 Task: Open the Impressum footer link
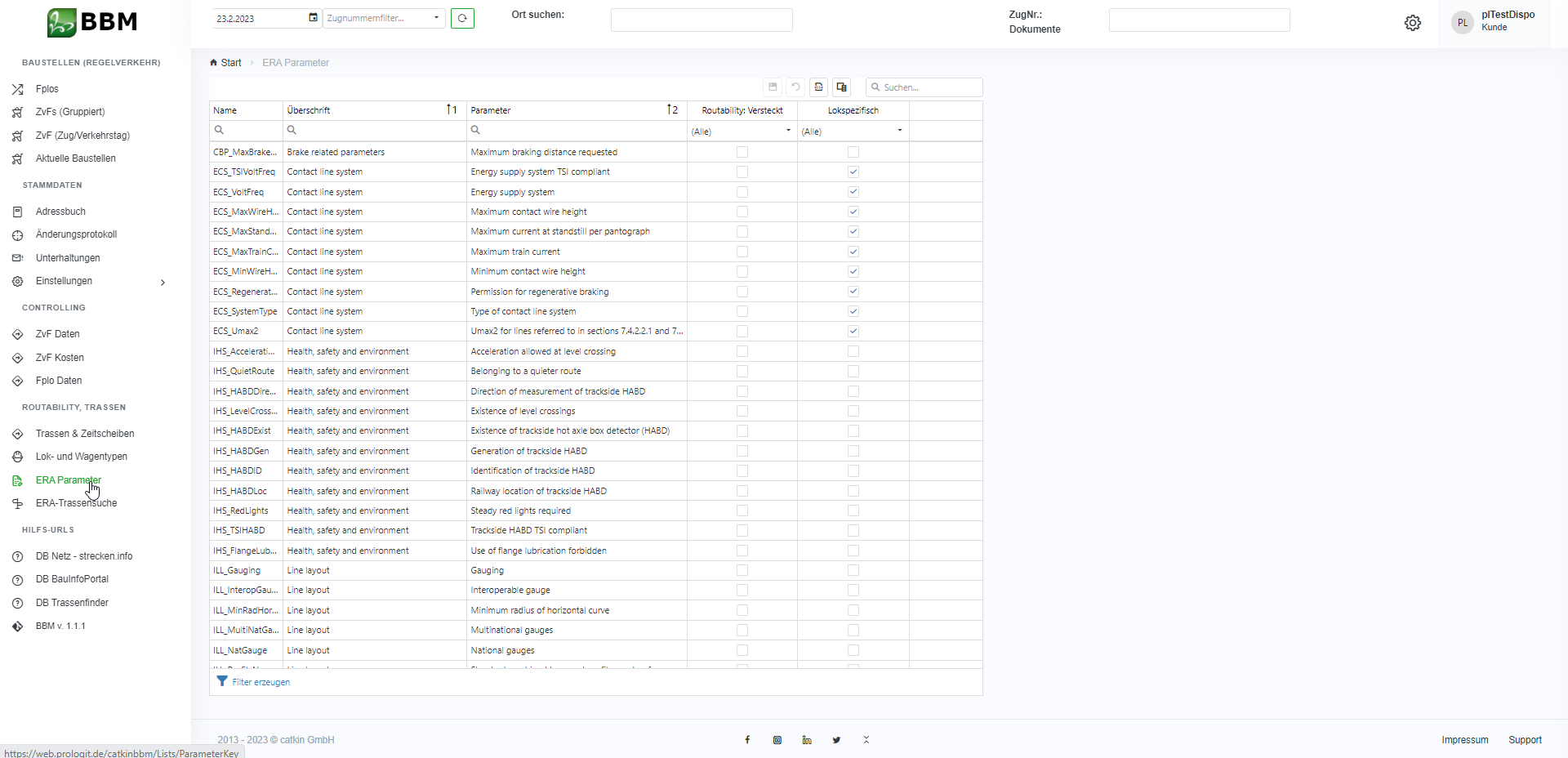(x=1464, y=740)
